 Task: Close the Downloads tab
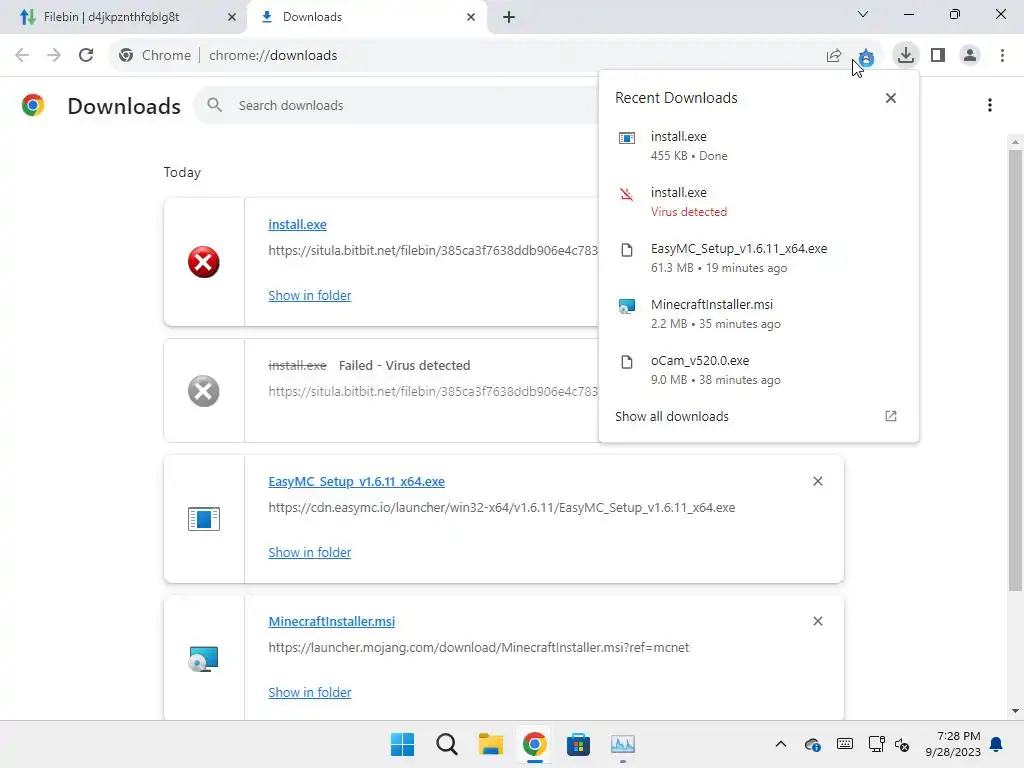coord(471,17)
